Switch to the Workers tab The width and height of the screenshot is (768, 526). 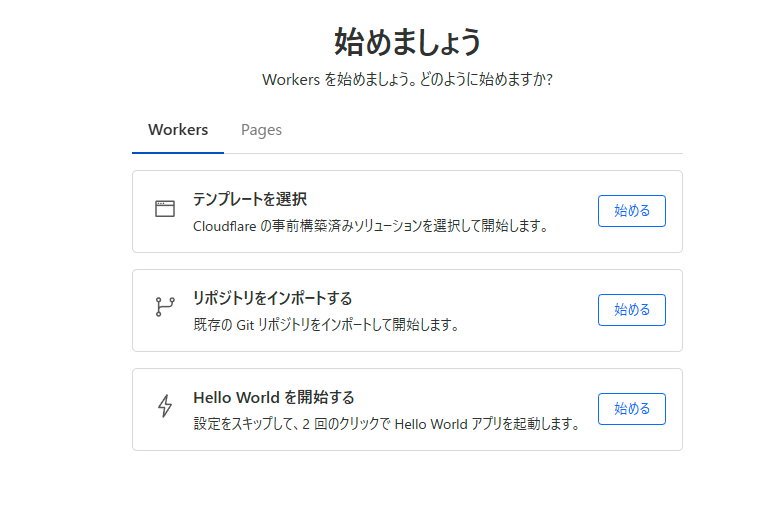(178, 130)
